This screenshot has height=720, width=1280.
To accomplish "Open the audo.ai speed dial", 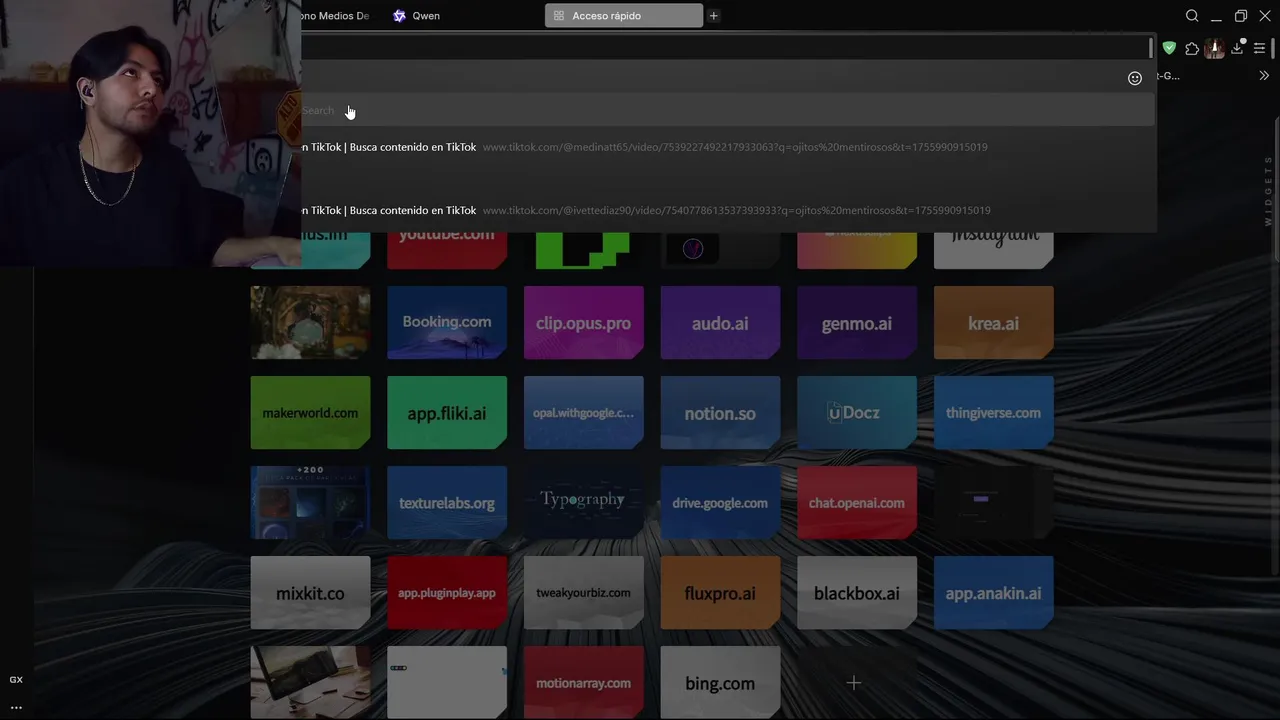I will (720, 322).
